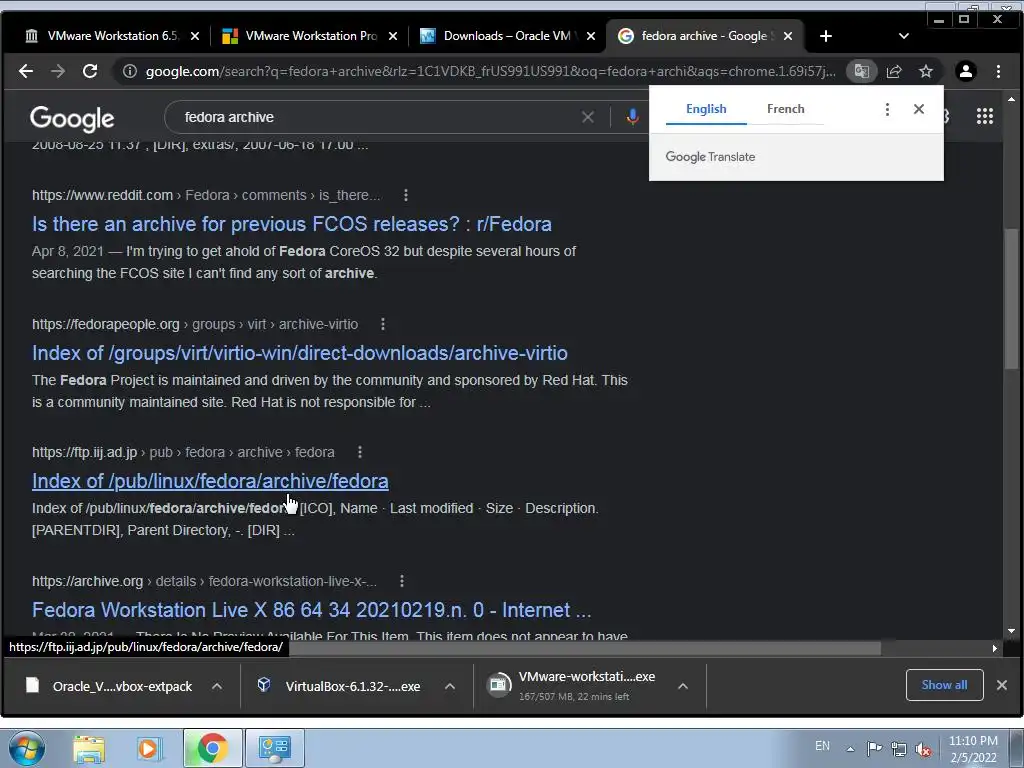Open the reddit FCOS releases result

point(292,224)
